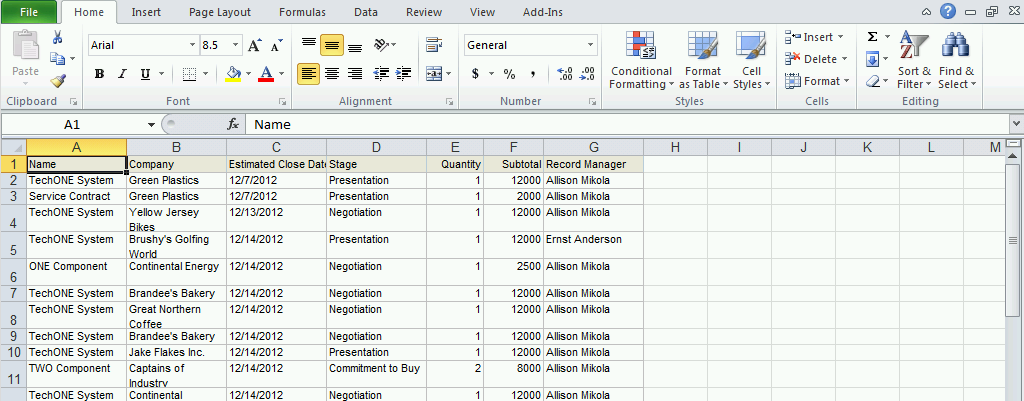Click Decrease Indent
Viewport: 1024px width, 401px height.
point(381,74)
